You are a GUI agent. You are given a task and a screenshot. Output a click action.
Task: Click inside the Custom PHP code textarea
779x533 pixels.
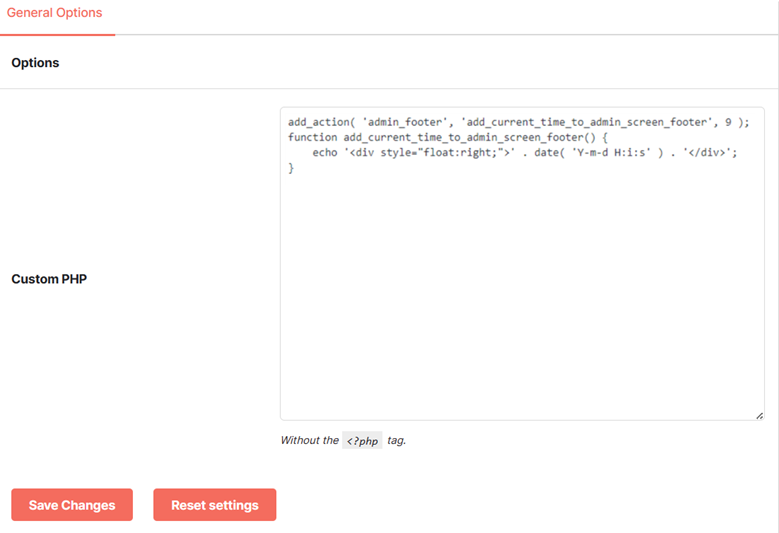click(x=522, y=264)
